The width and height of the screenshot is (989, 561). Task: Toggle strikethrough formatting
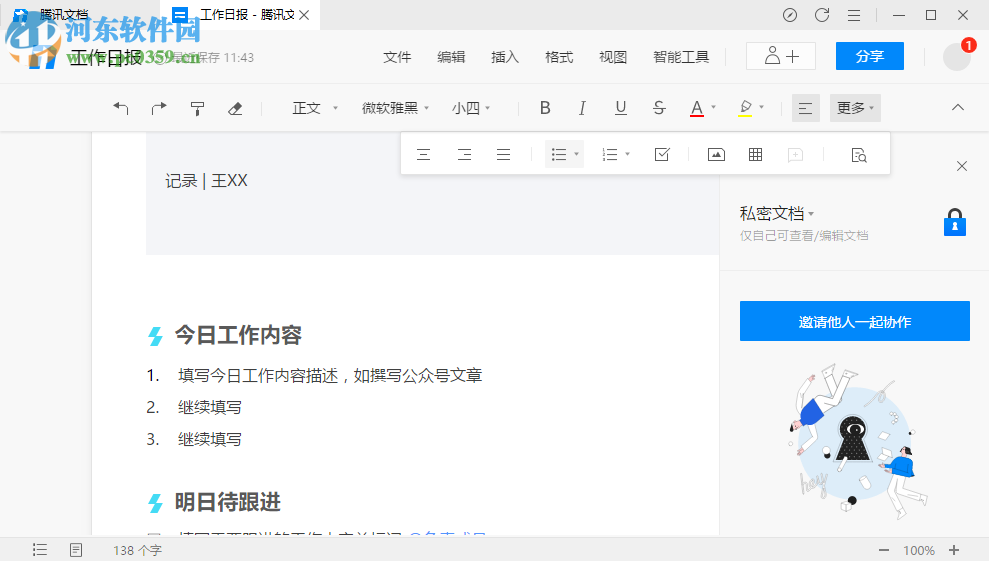(659, 109)
